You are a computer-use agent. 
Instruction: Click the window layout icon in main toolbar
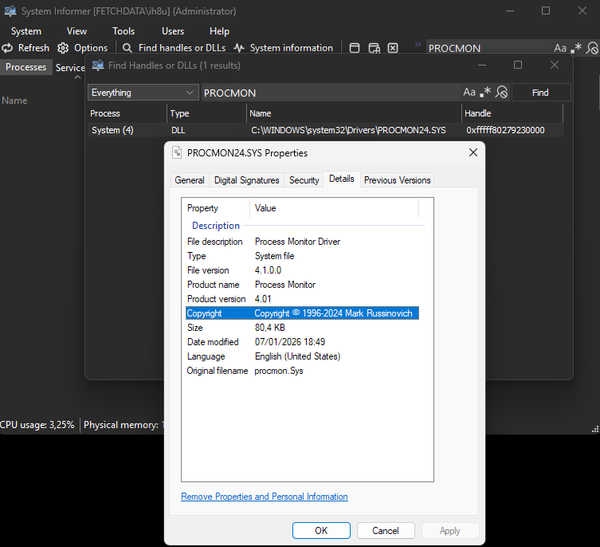(x=354, y=48)
